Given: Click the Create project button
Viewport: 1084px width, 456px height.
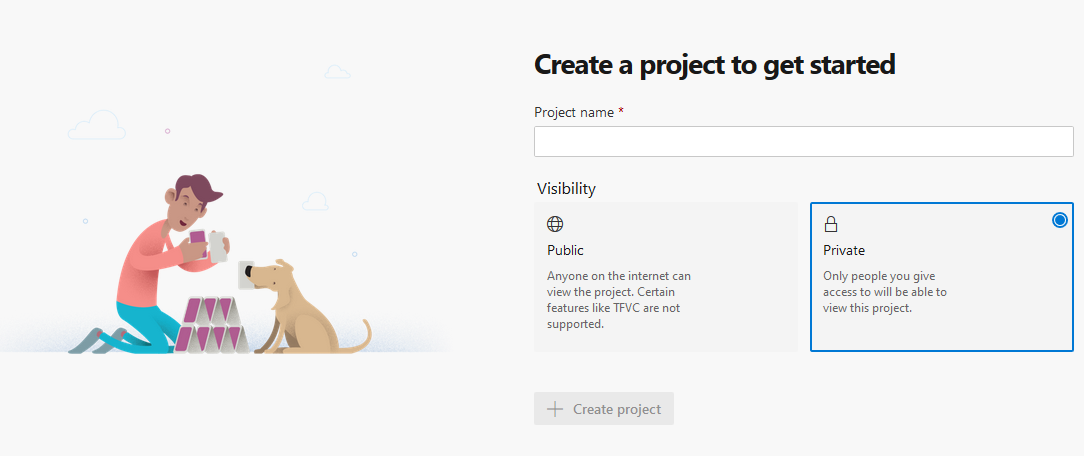Looking at the screenshot, I should point(604,409).
